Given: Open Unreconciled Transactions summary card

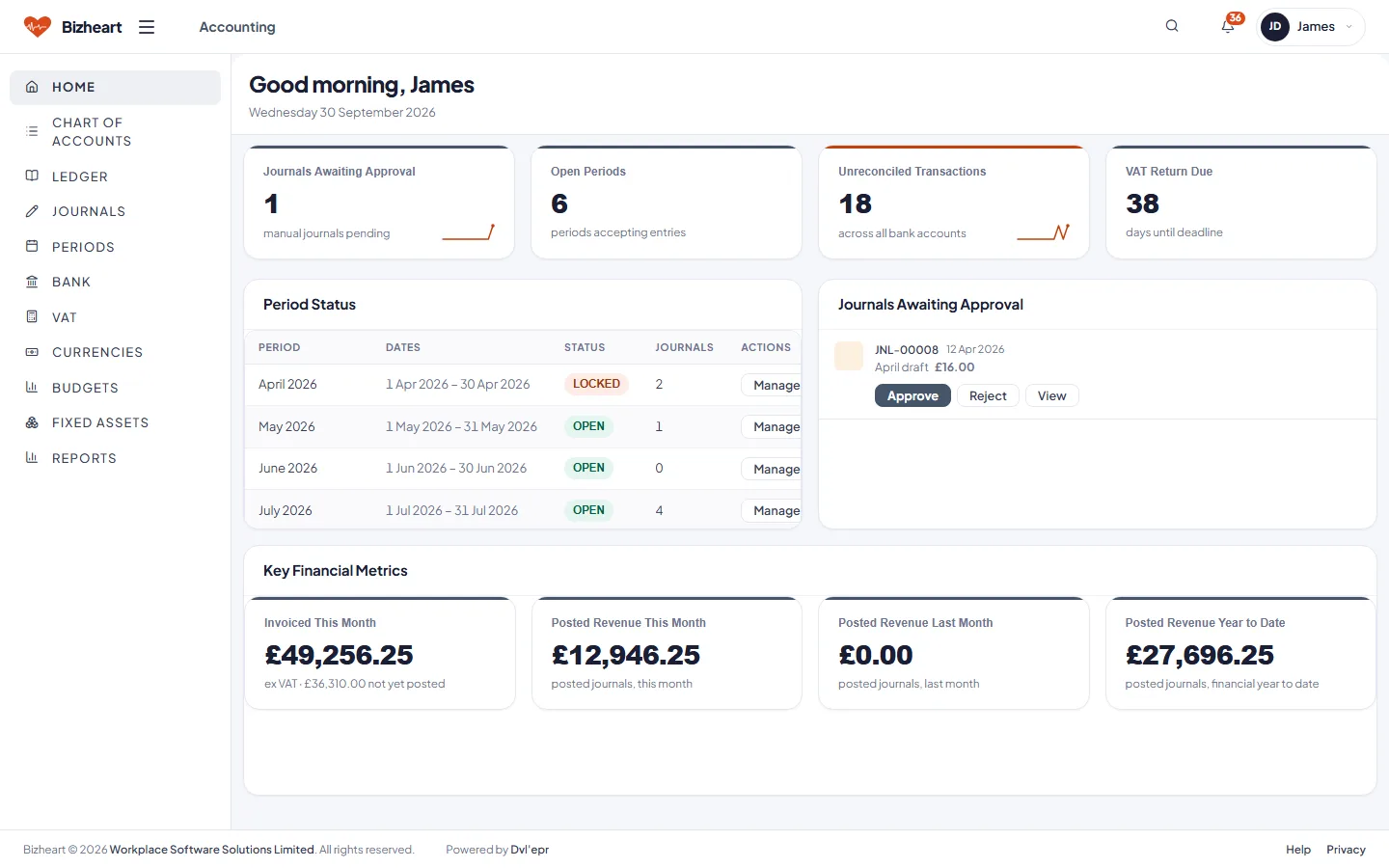Looking at the screenshot, I should click(954, 203).
